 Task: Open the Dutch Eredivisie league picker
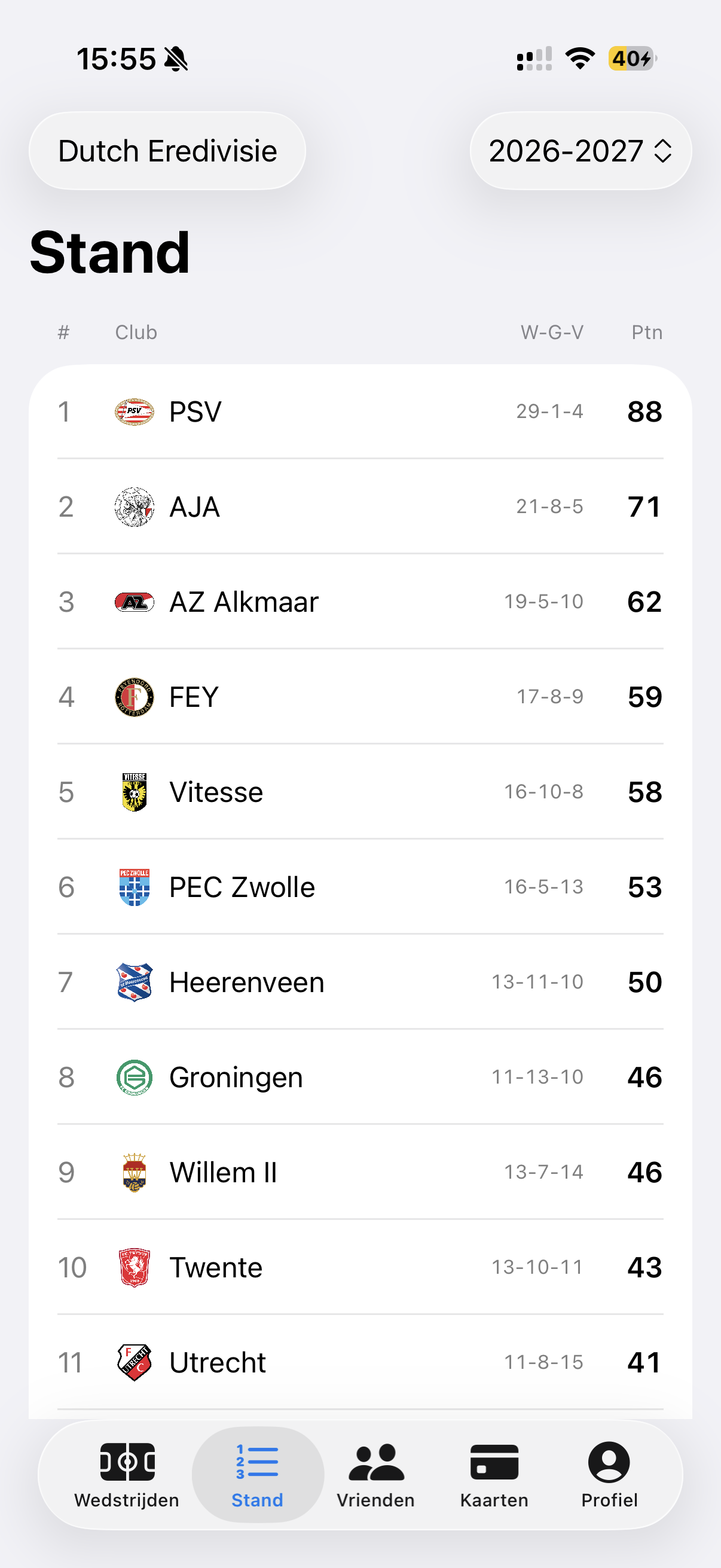tap(167, 151)
